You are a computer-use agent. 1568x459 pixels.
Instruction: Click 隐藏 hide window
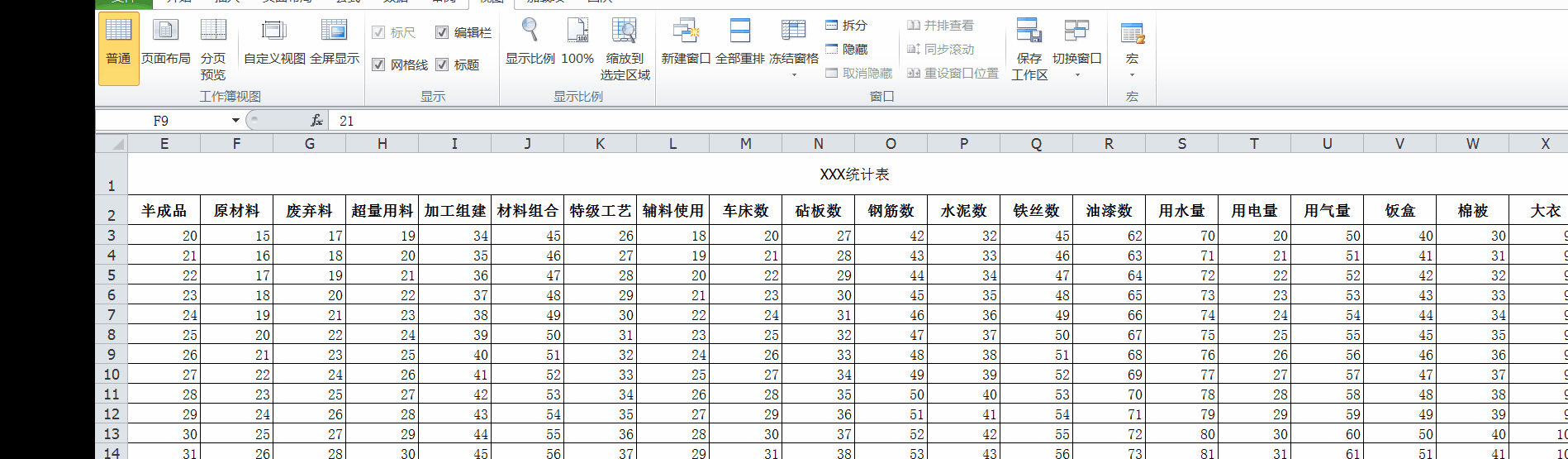[x=847, y=50]
